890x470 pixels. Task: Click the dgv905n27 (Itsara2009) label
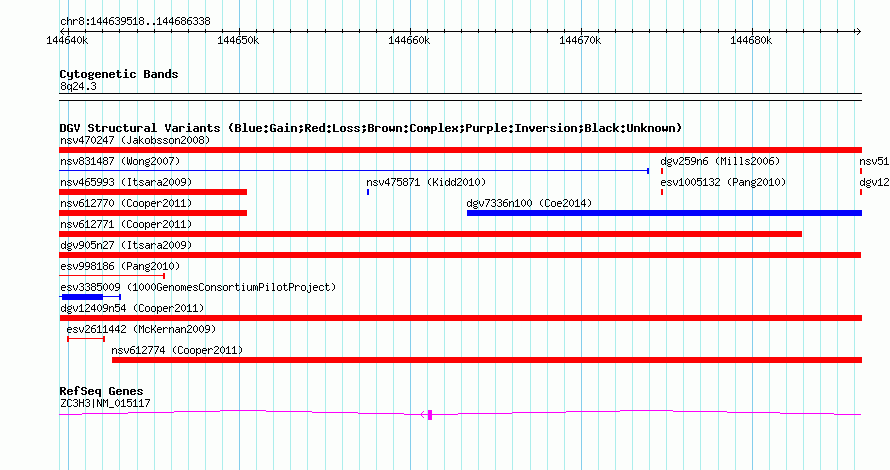[x=126, y=245]
